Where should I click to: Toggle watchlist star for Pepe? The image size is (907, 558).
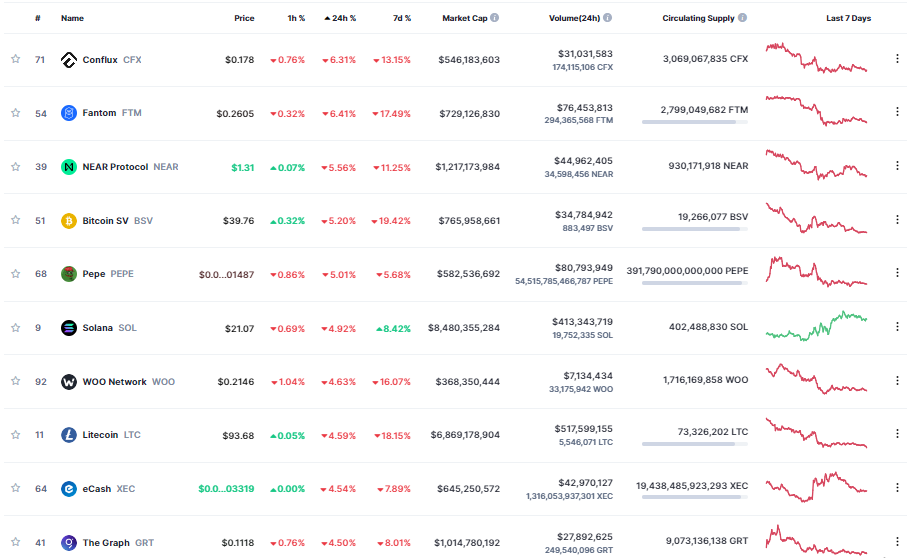[x=16, y=274]
